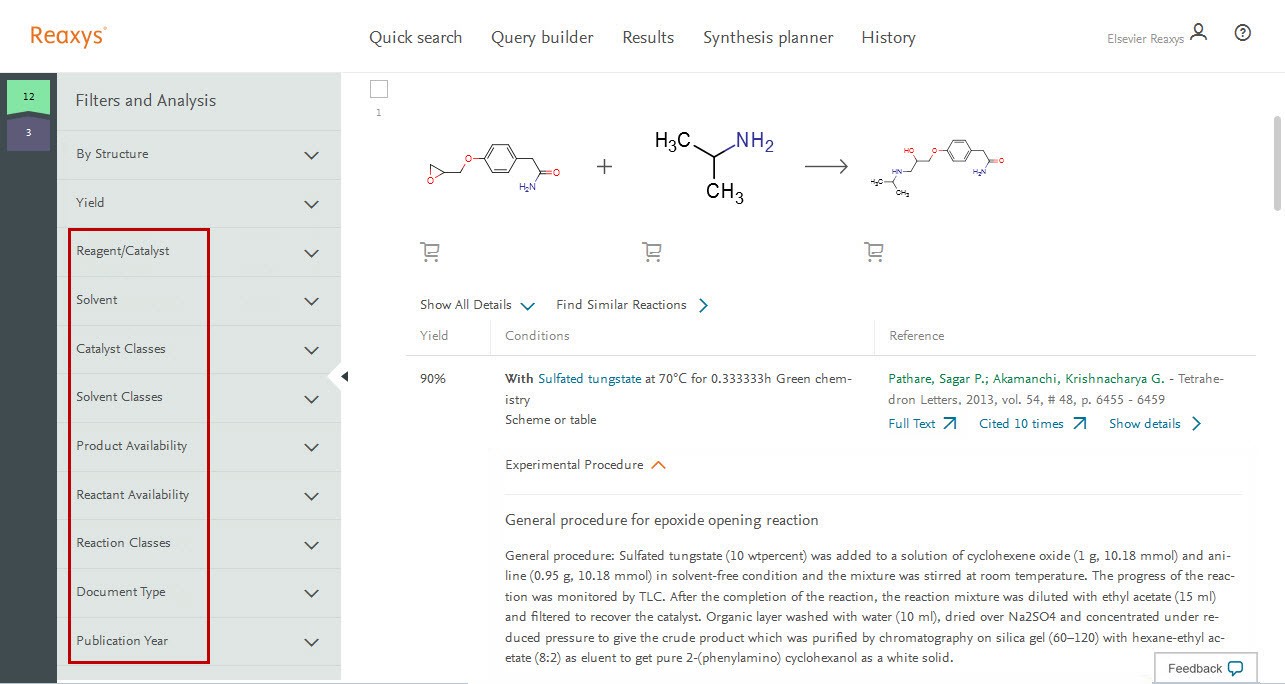Collapse the filters panel with arrow handle
1285x684 pixels.
343,376
